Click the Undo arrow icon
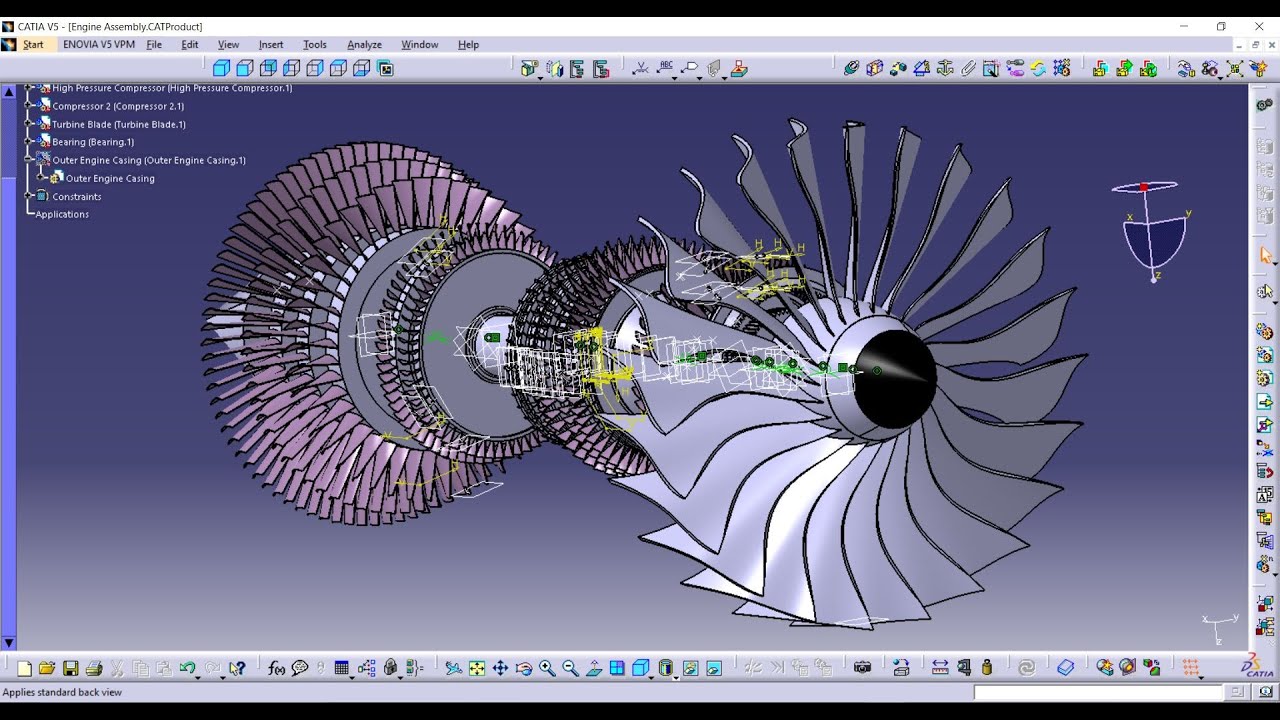The height and width of the screenshot is (720, 1280). (x=186, y=668)
